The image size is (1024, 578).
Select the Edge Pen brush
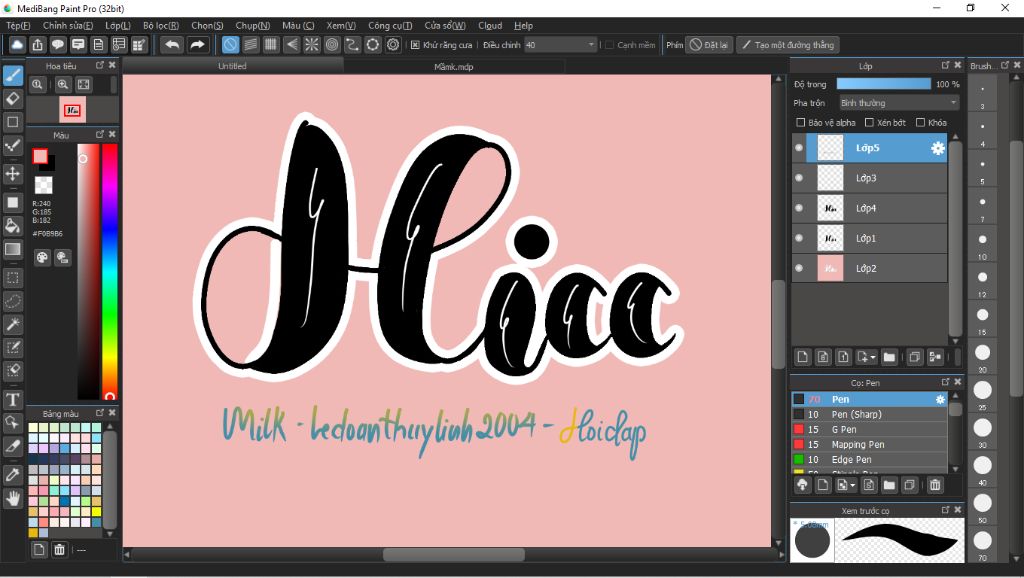coord(869,459)
